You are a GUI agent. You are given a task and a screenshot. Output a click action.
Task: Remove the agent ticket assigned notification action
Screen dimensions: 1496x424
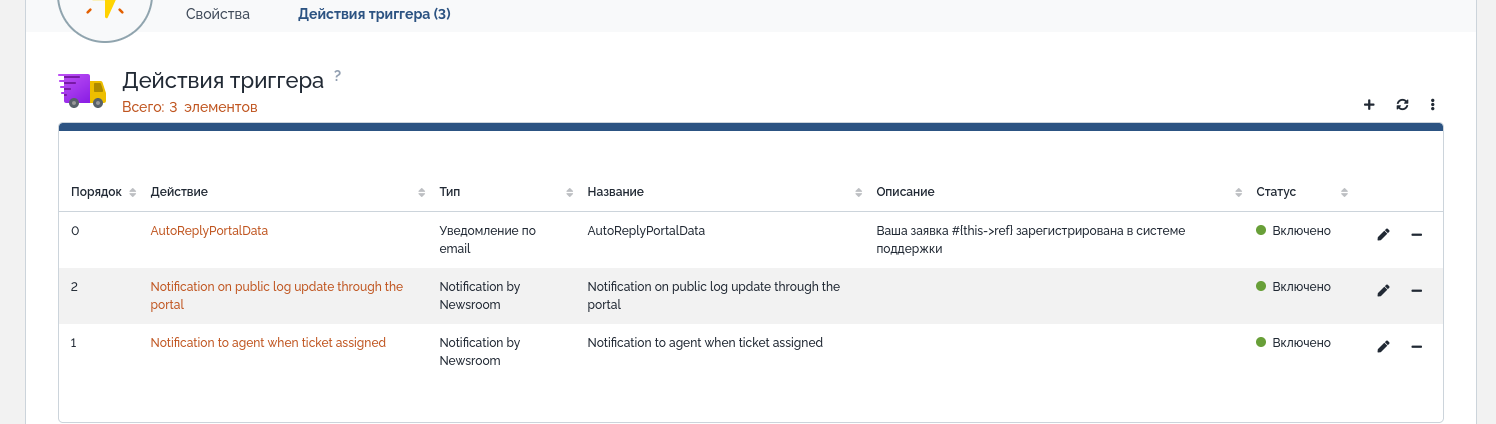(1416, 346)
